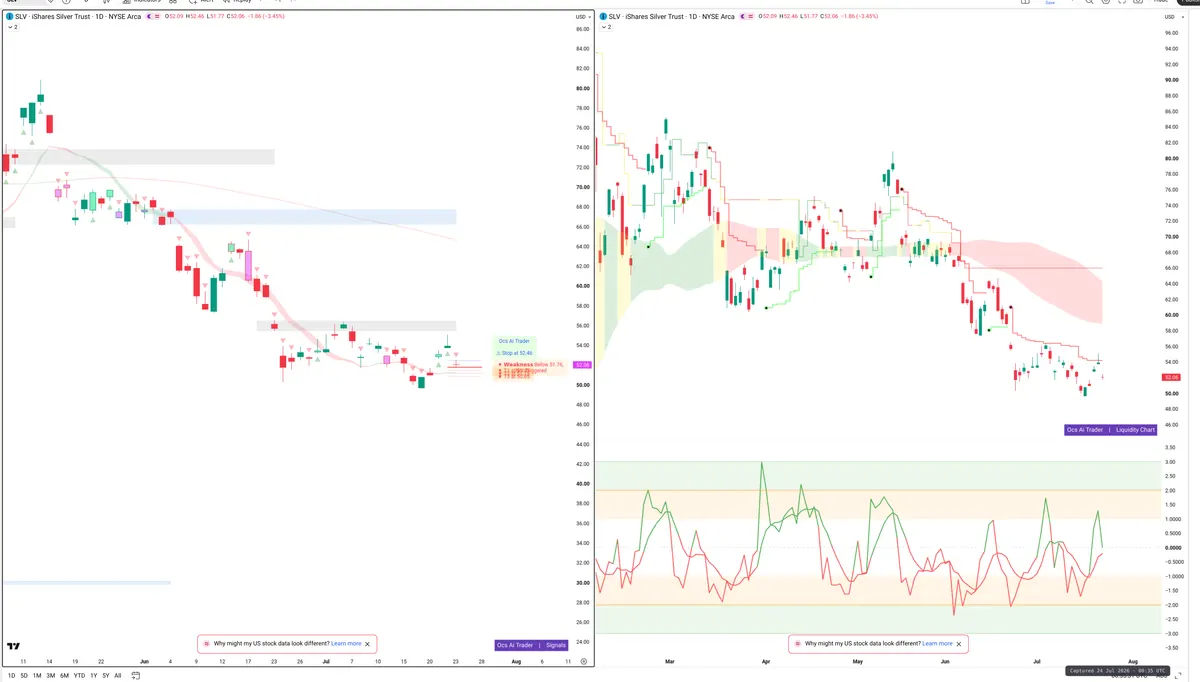Open the USD currency dropdown on left chart

point(581,17)
